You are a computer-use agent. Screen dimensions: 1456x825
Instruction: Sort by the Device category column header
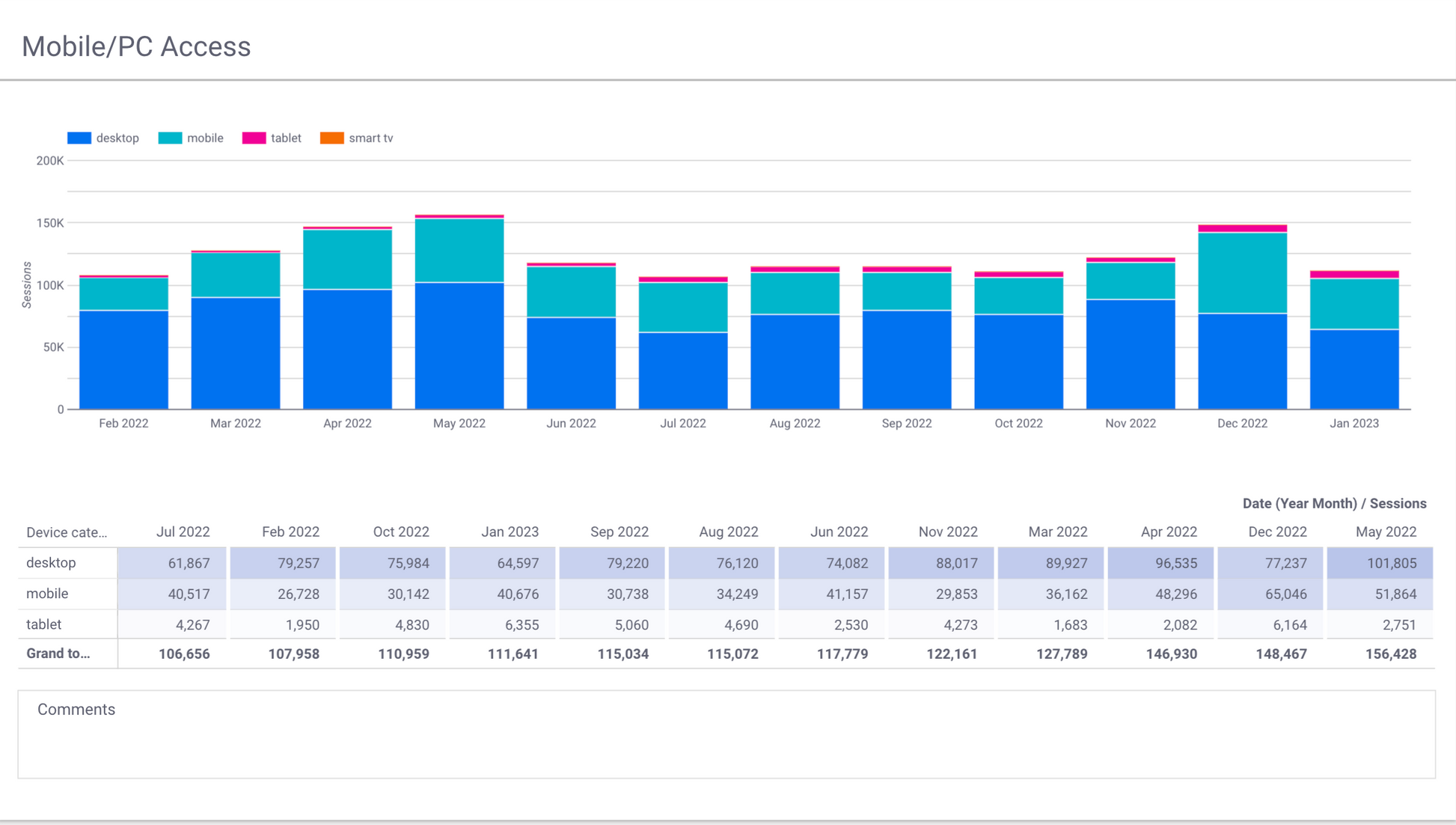[67, 532]
